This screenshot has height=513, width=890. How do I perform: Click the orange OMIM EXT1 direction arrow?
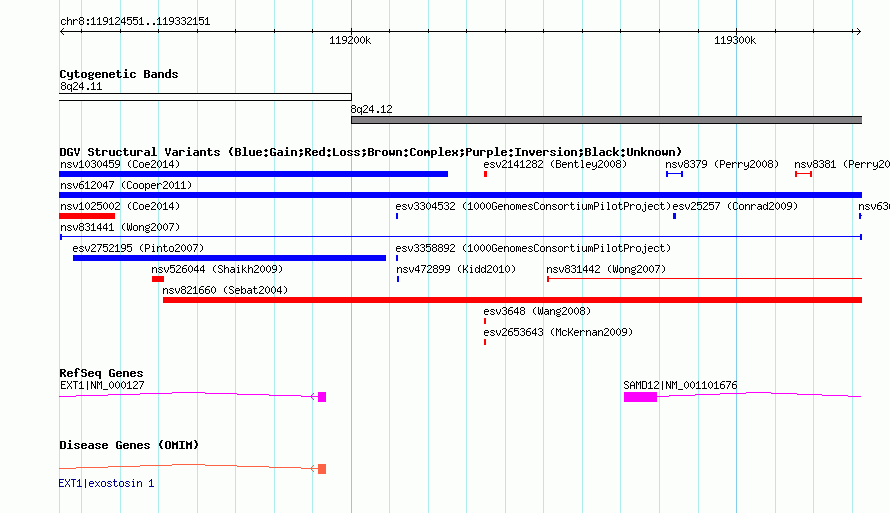313,469
